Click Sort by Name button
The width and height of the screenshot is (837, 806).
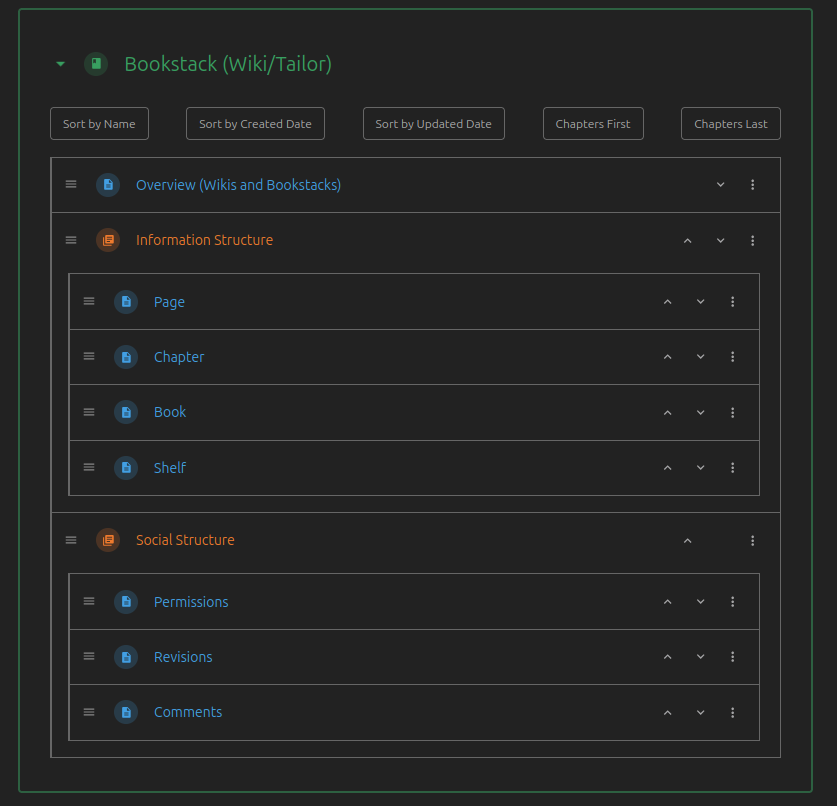coord(99,124)
